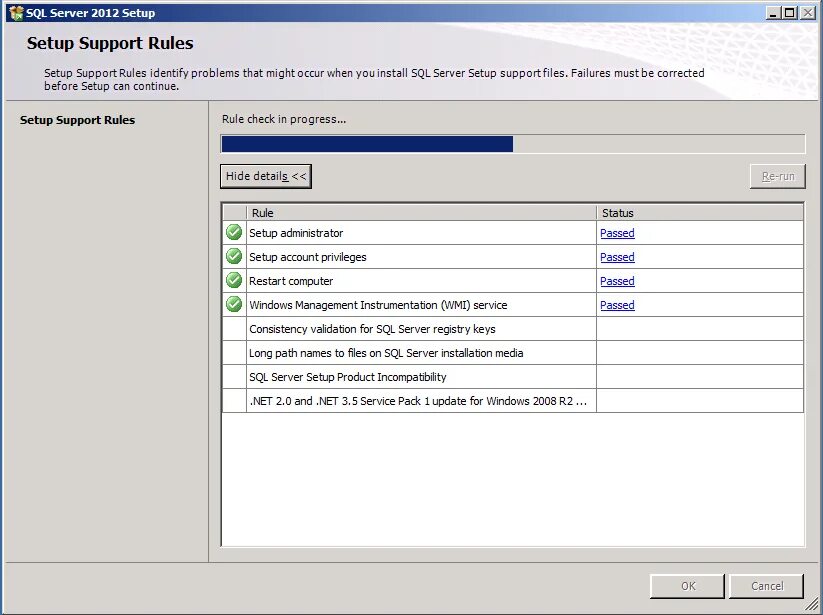The width and height of the screenshot is (823, 615).
Task: Select the Setup account privileges rule text
Action: point(308,257)
